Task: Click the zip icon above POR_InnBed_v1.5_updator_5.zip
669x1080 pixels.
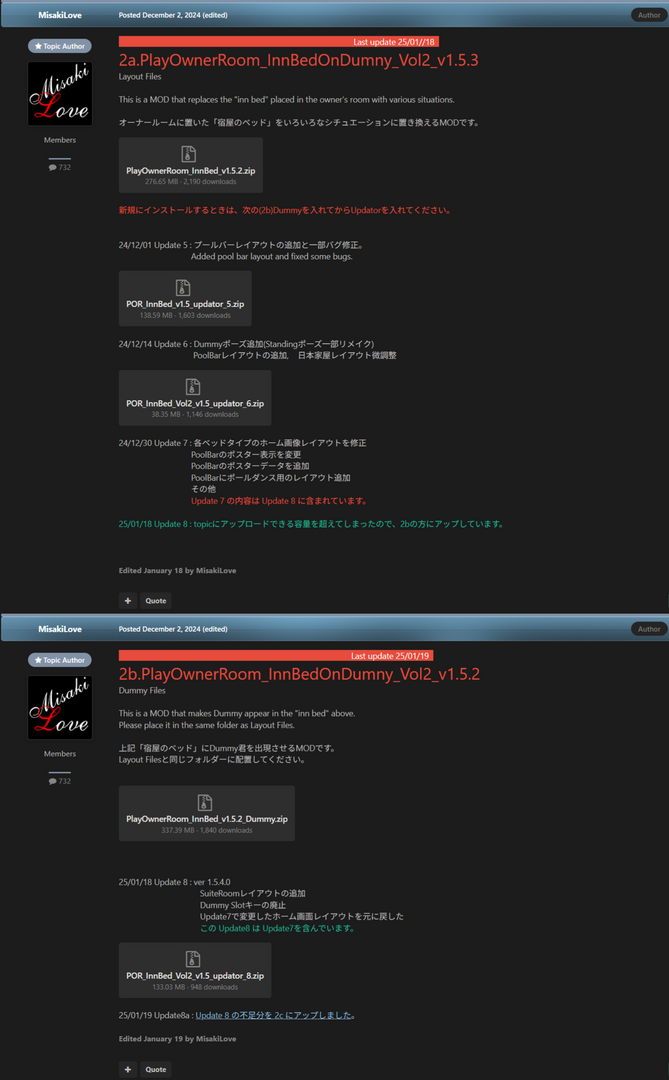Action: (183, 288)
